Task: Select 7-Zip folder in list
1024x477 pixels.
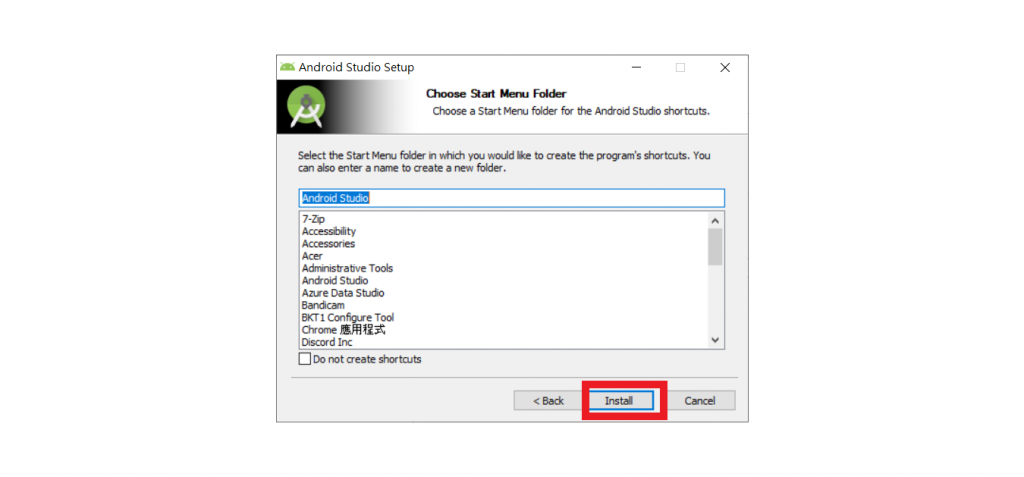Action: point(313,220)
